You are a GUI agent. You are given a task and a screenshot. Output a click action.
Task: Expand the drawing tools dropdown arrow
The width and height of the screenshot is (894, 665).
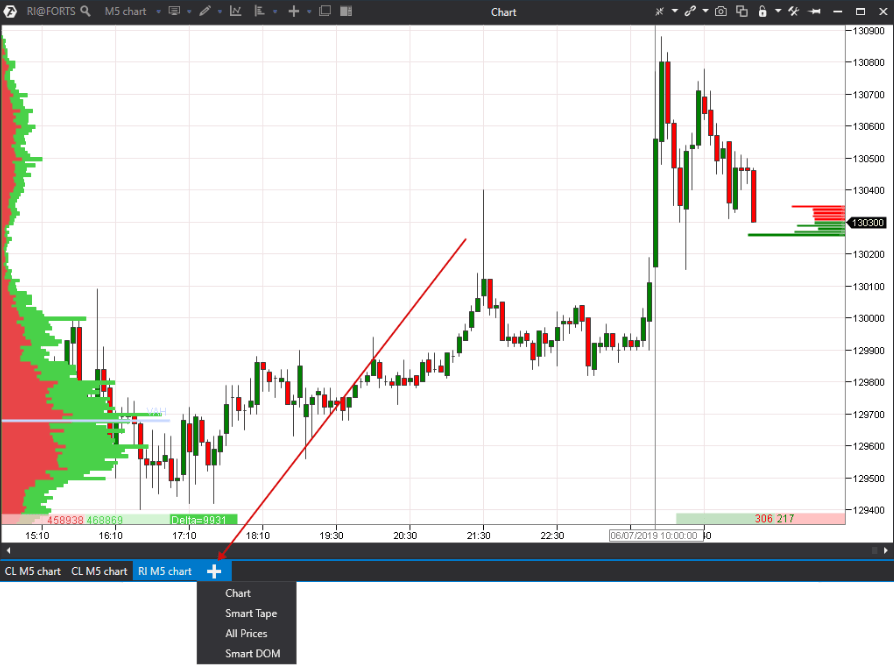[x=219, y=11]
